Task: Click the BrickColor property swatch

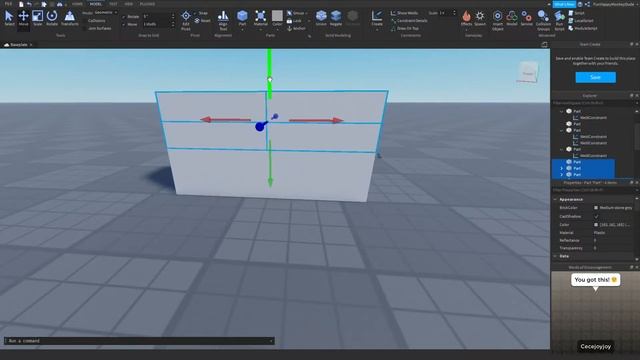Action: (x=596, y=208)
